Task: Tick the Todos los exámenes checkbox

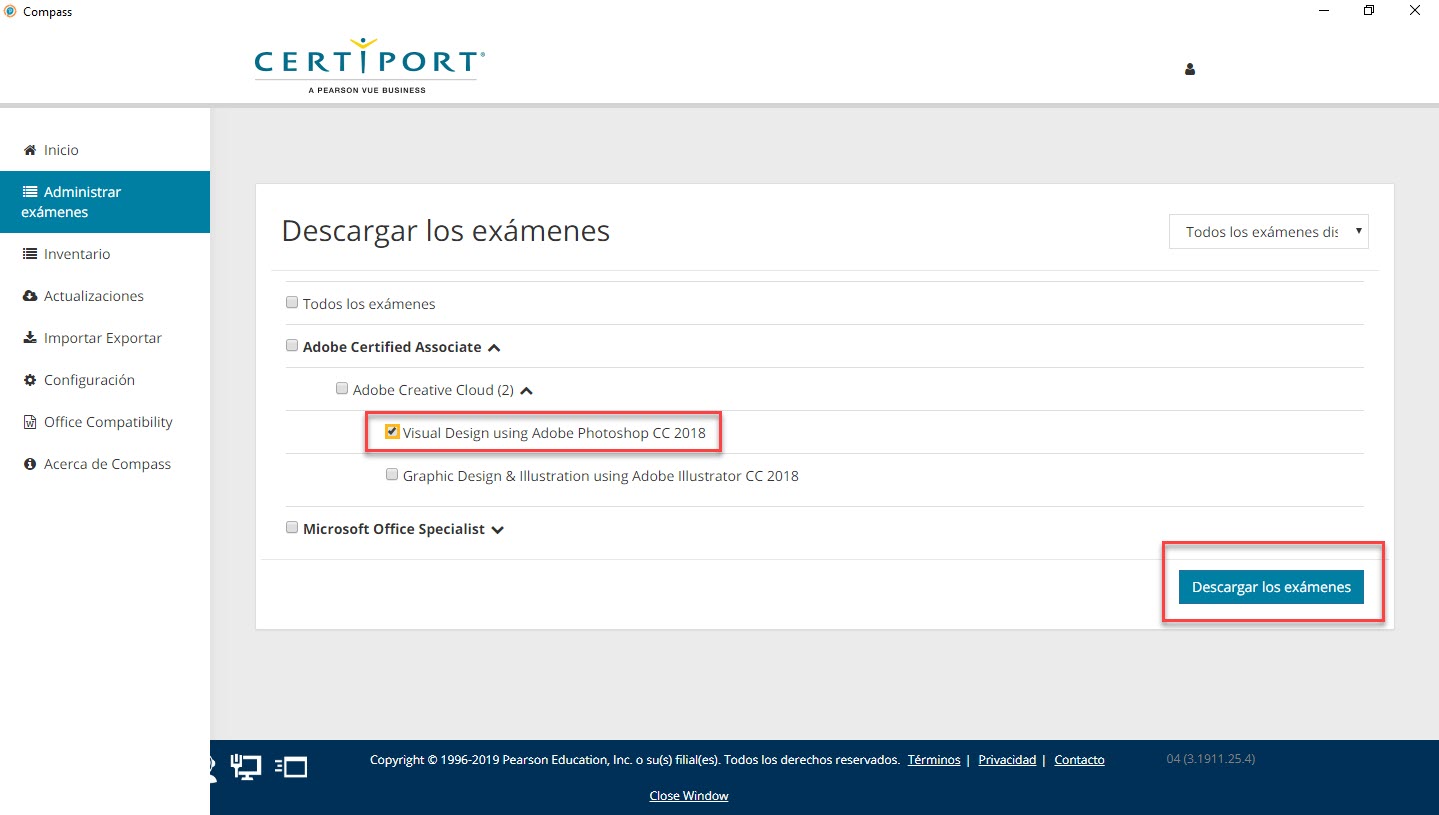Action: tap(292, 302)
